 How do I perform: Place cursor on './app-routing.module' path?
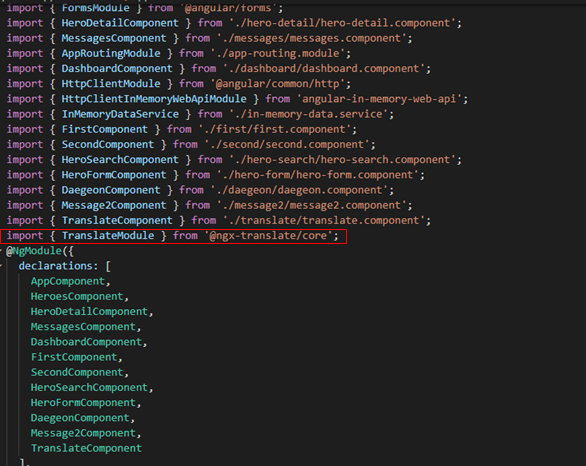[x=278, y=53]
